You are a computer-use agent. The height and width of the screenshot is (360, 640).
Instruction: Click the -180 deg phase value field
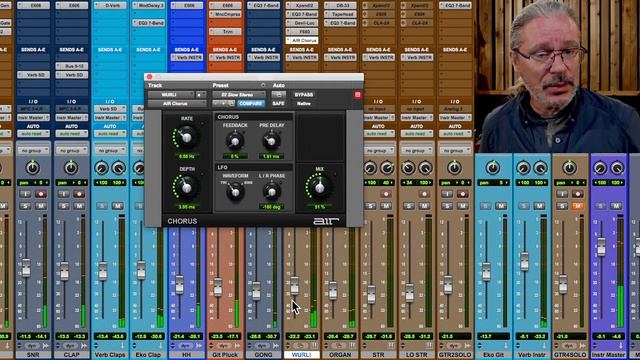(x=271, y=207)
